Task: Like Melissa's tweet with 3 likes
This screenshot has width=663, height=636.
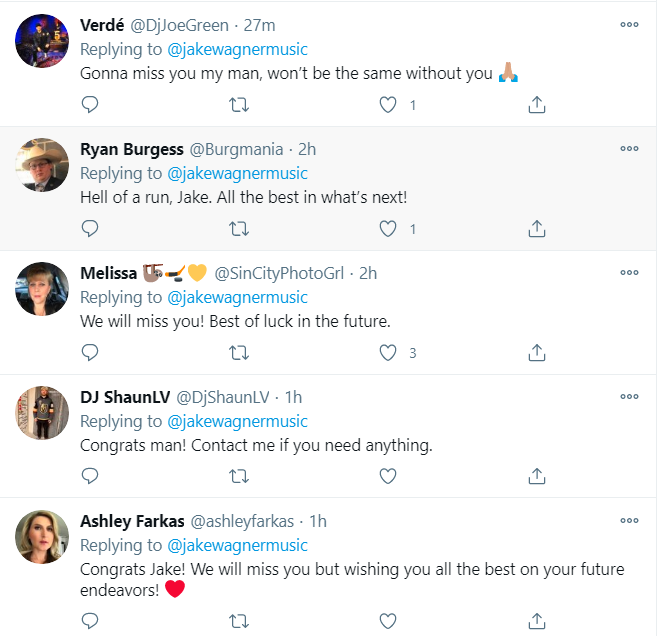Action: point(388,352)
